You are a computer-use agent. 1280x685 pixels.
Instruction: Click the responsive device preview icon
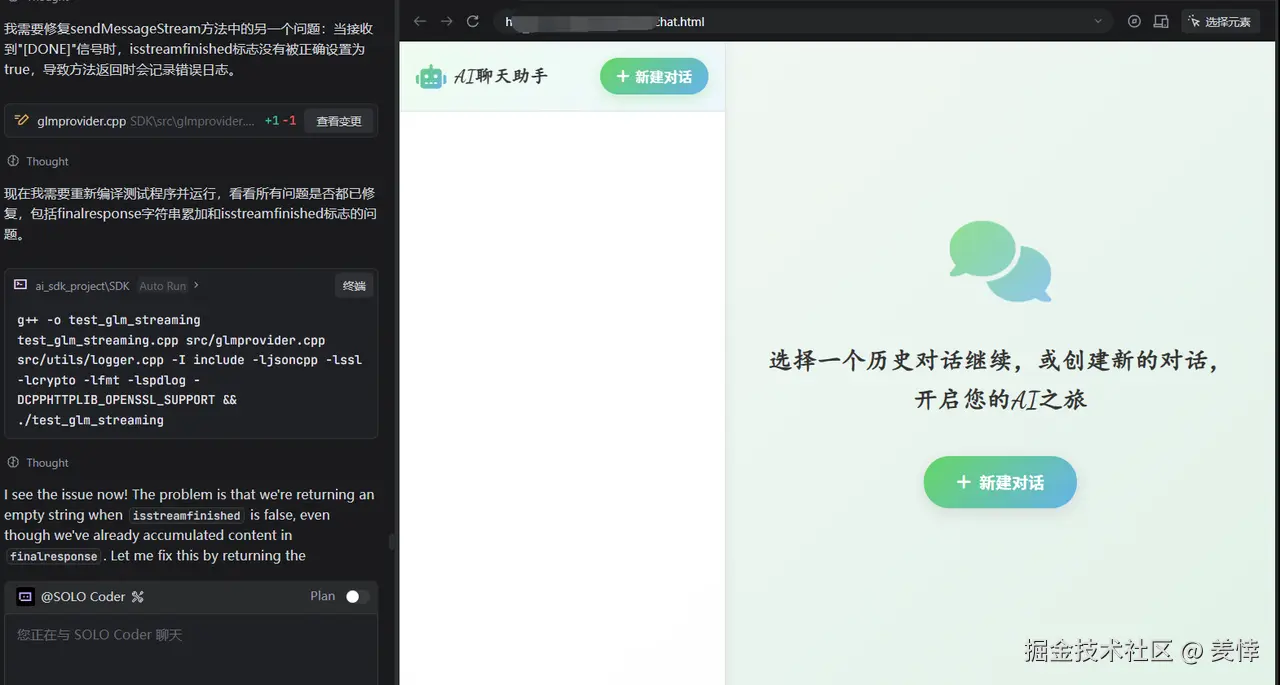(1160, 20)
